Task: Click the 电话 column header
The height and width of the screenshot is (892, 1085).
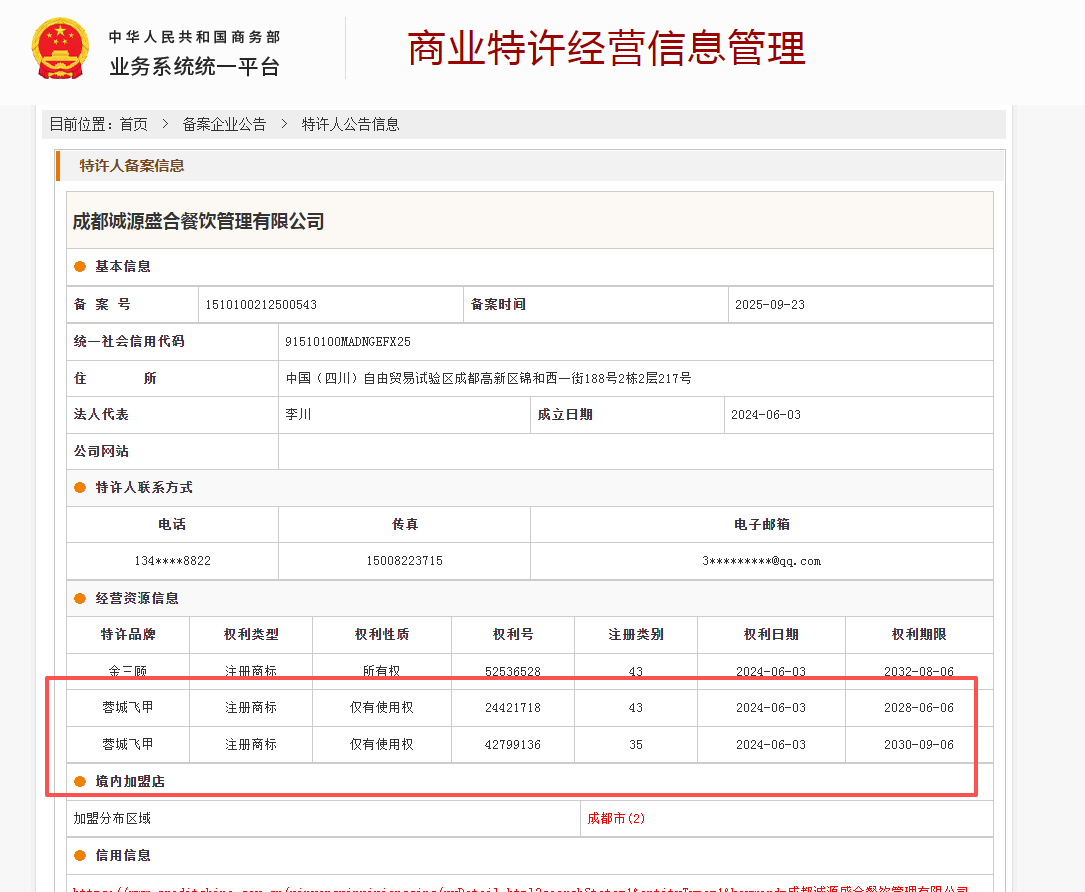Action: point(172,525)
